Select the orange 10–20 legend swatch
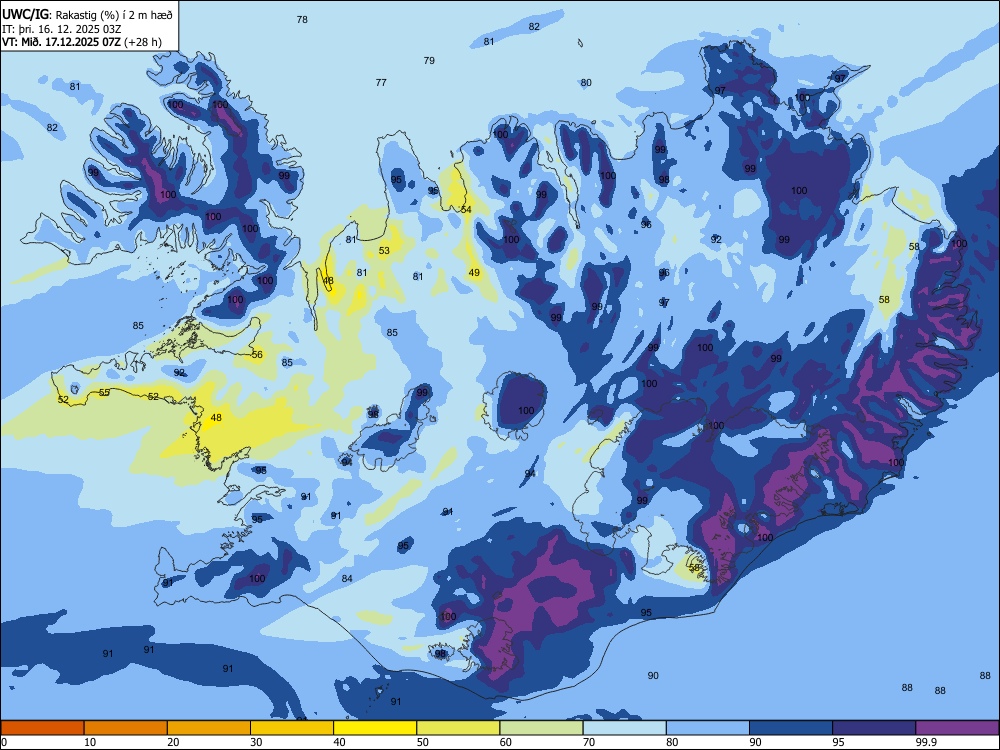The height and width of the screenshot is (750, 1000). pos(126,728)
